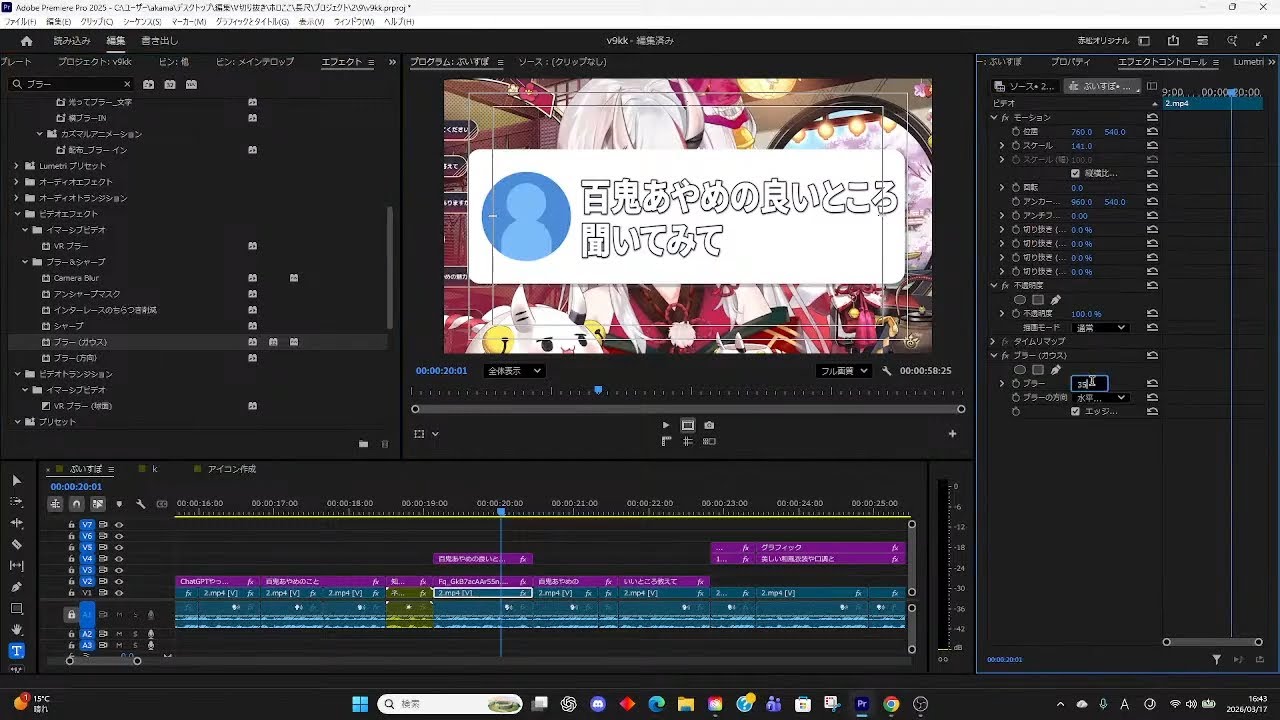Image resolution: width=1280 pixels, height=720 pixels.
Task: Open the アイコン作成 sequence tab
Action: pyautogui.click(x=231, y=469)
